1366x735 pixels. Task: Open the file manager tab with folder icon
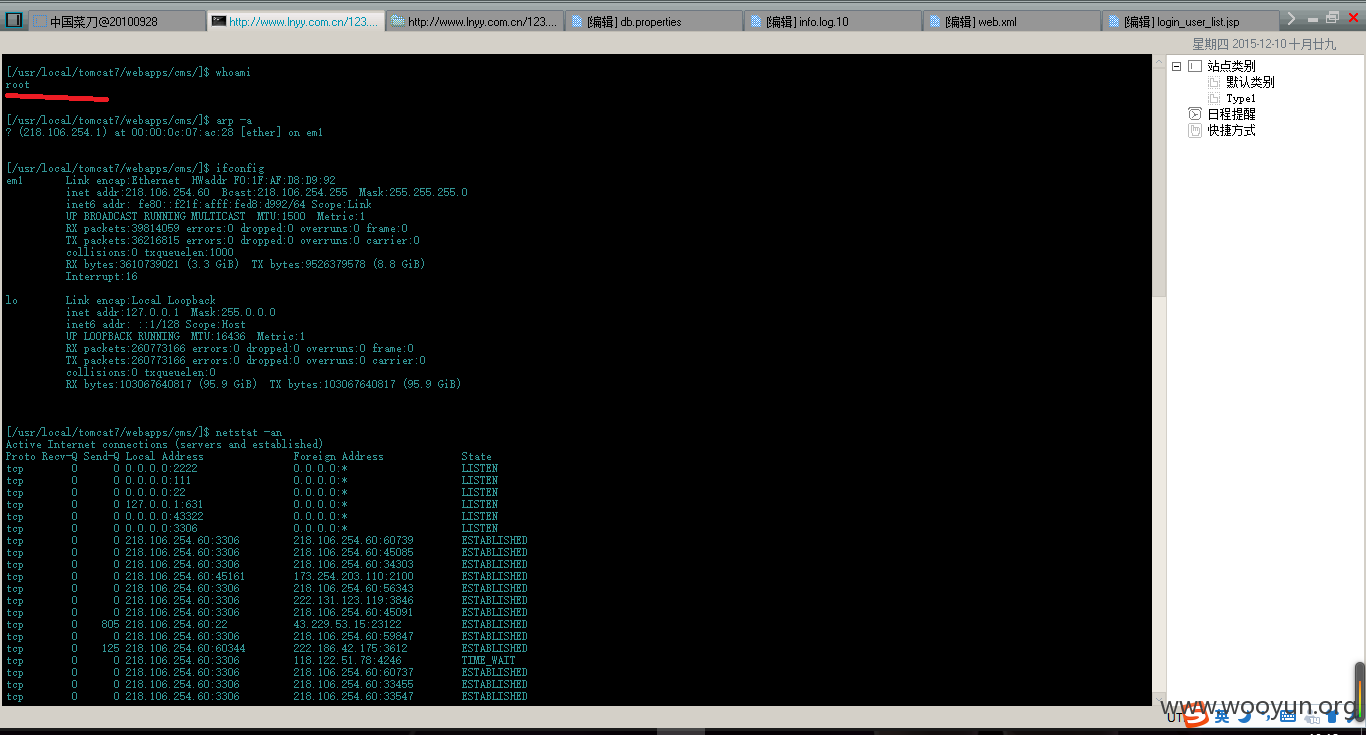coord(474,21)
